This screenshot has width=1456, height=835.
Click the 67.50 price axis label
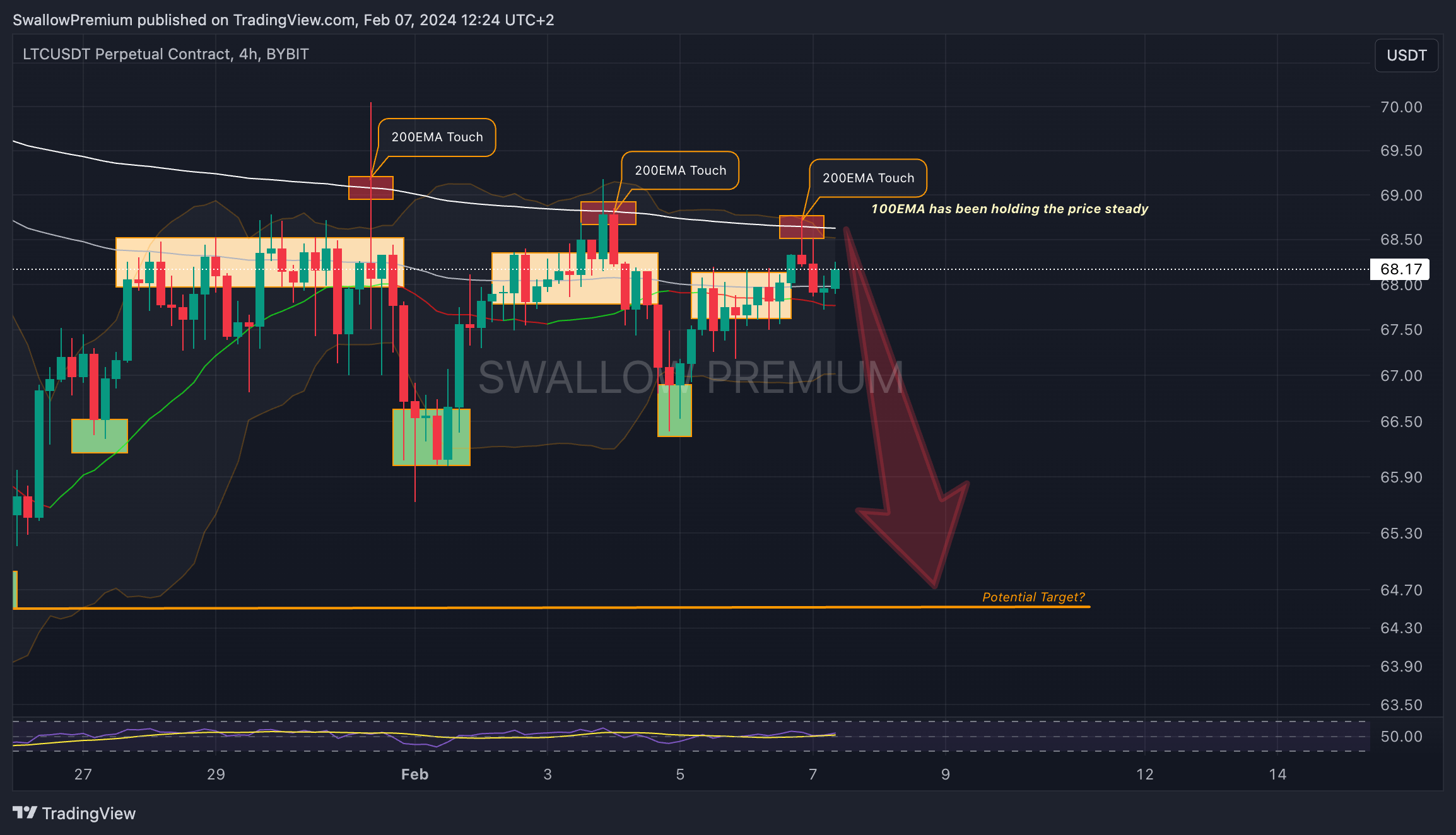pyautogui.click(x=1401, y=330)
